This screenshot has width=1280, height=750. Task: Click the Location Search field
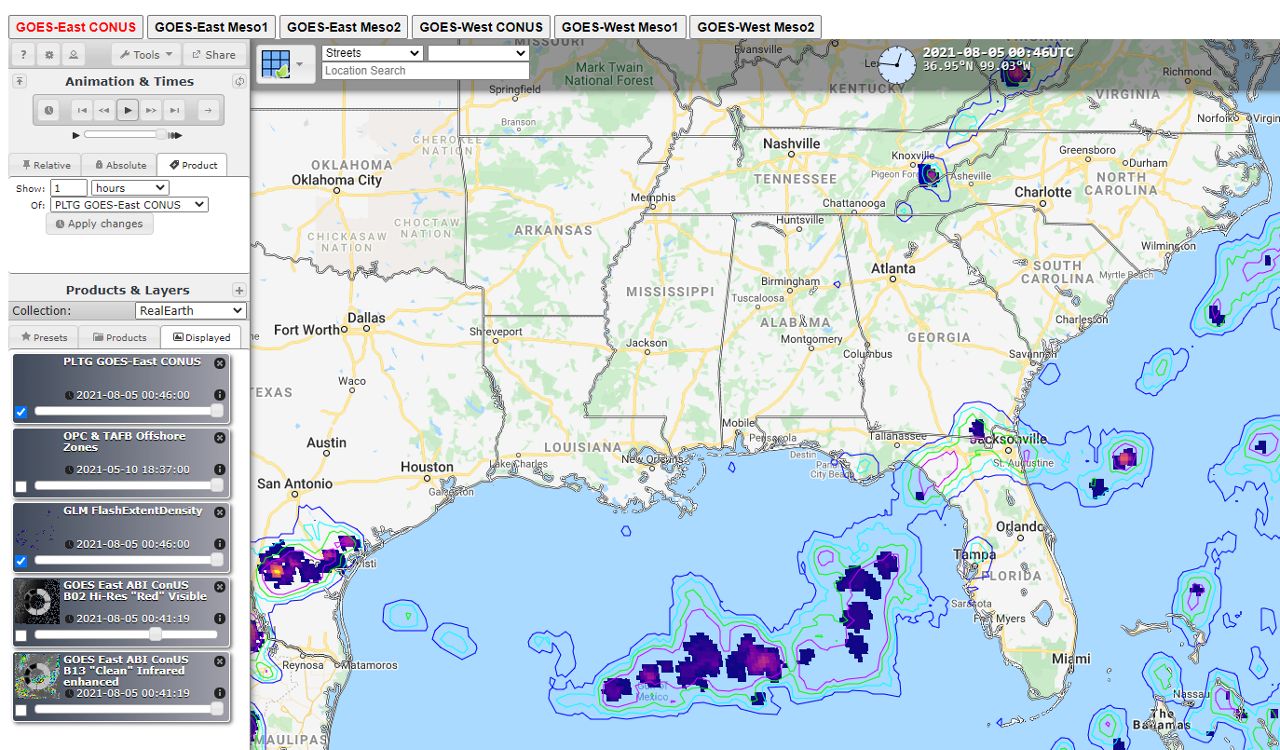click(x=425, y=71)
